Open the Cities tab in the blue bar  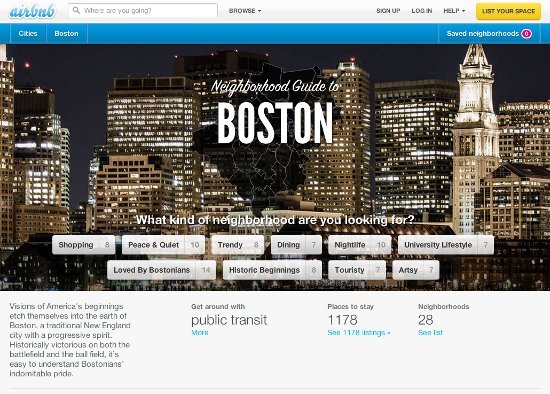click(28, 34)
